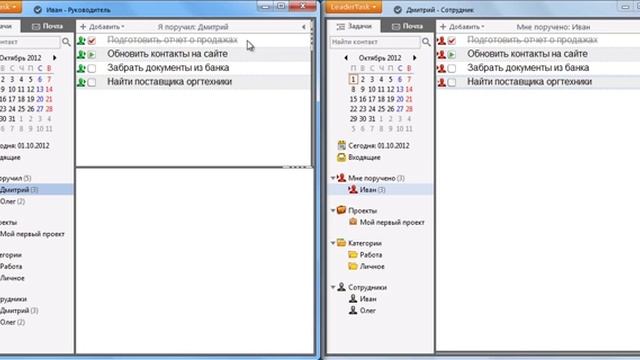Click the contact search field in Ivan's window
Screen dimensions: 640x360
pyautogui.click(x=30, y=42)
